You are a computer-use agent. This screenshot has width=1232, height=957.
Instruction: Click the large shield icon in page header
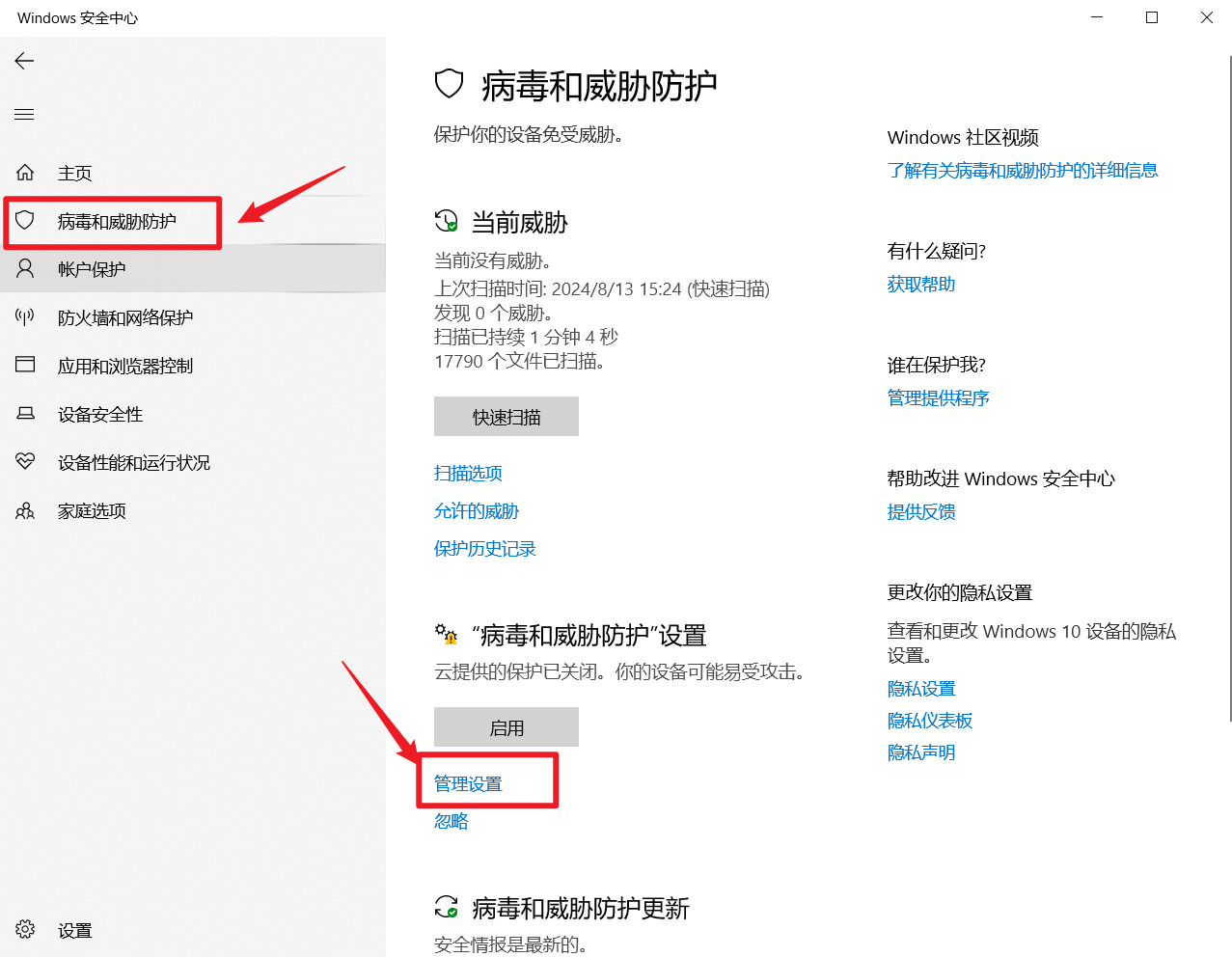point(450,85)
